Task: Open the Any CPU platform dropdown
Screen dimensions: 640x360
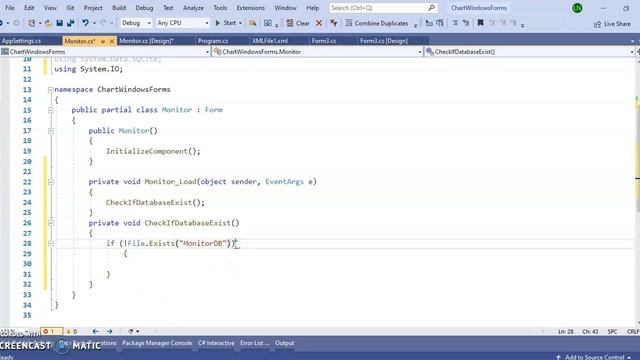Action: point(183,23)
